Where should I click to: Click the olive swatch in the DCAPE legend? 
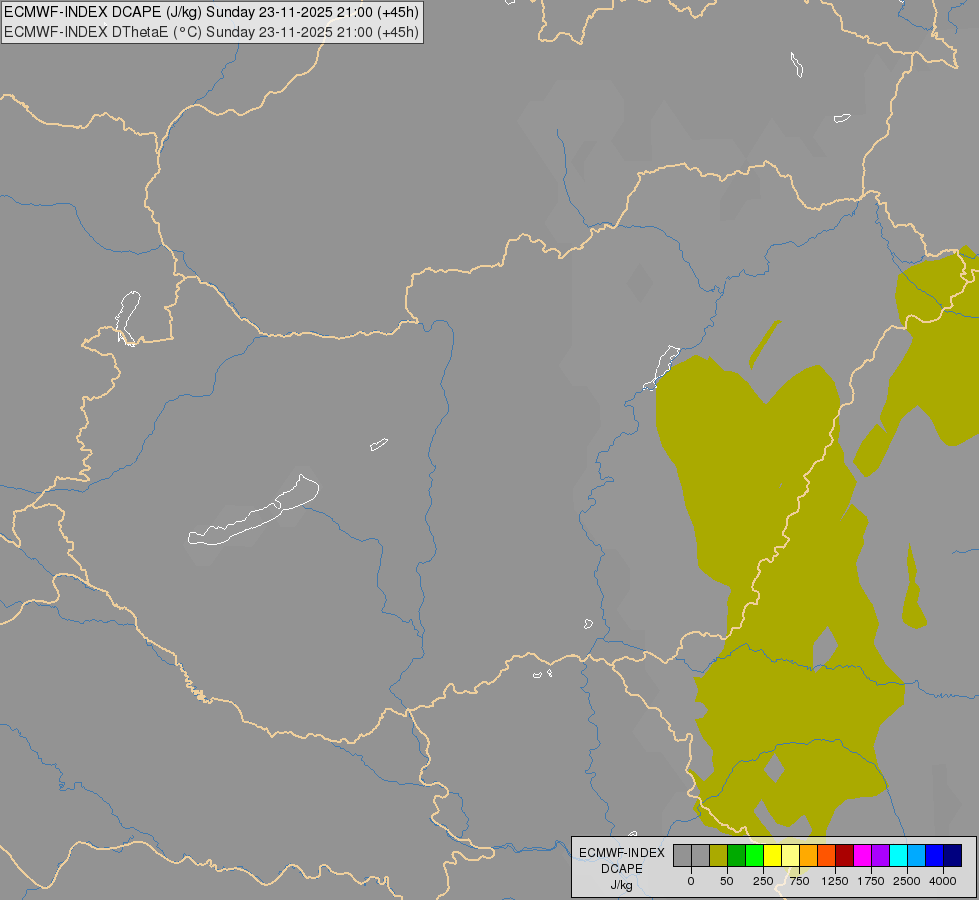point(719,856)
